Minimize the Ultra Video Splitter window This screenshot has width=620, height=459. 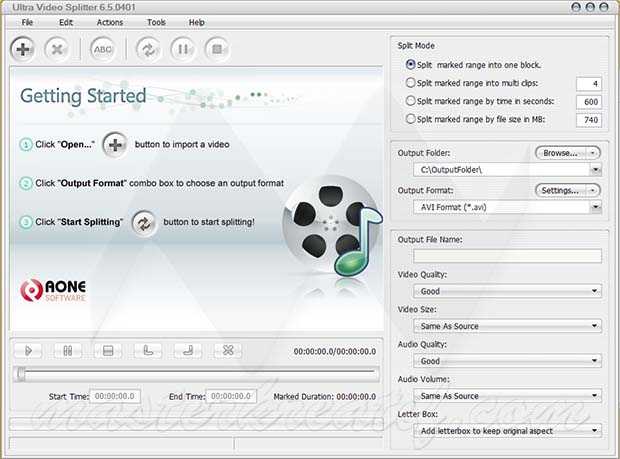576,7
